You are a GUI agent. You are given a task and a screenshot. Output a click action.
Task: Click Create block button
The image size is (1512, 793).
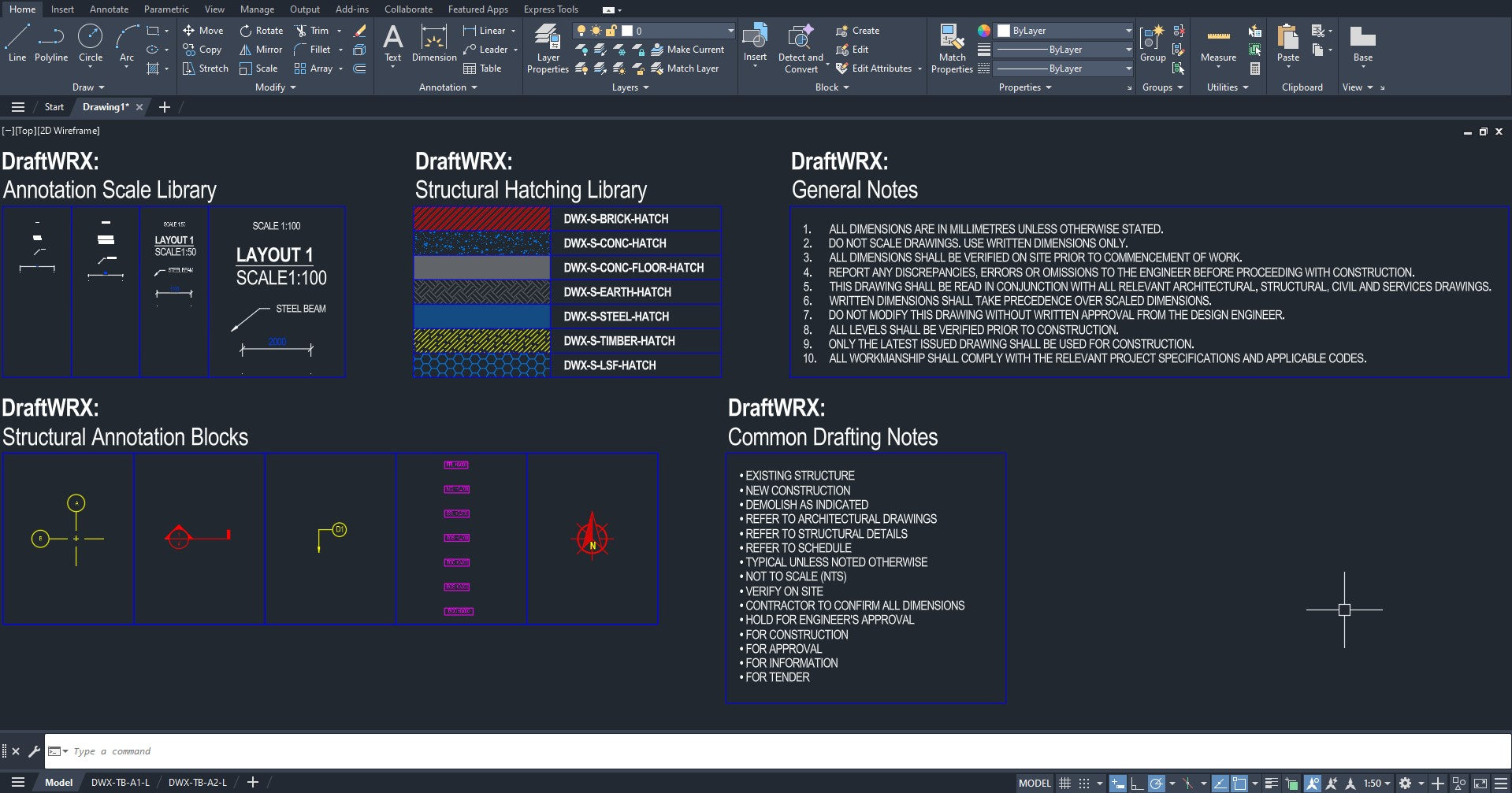coord(857,31)
